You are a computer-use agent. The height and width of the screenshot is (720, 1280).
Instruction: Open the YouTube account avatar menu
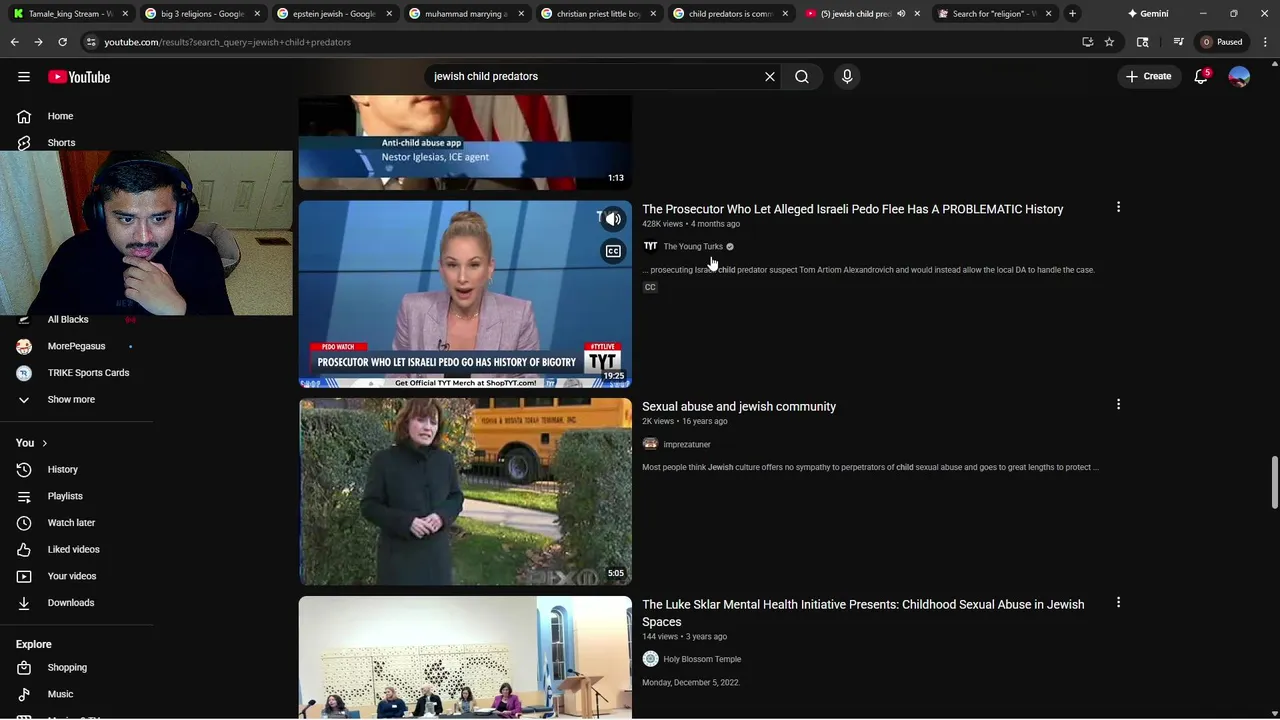point(1239,76)
